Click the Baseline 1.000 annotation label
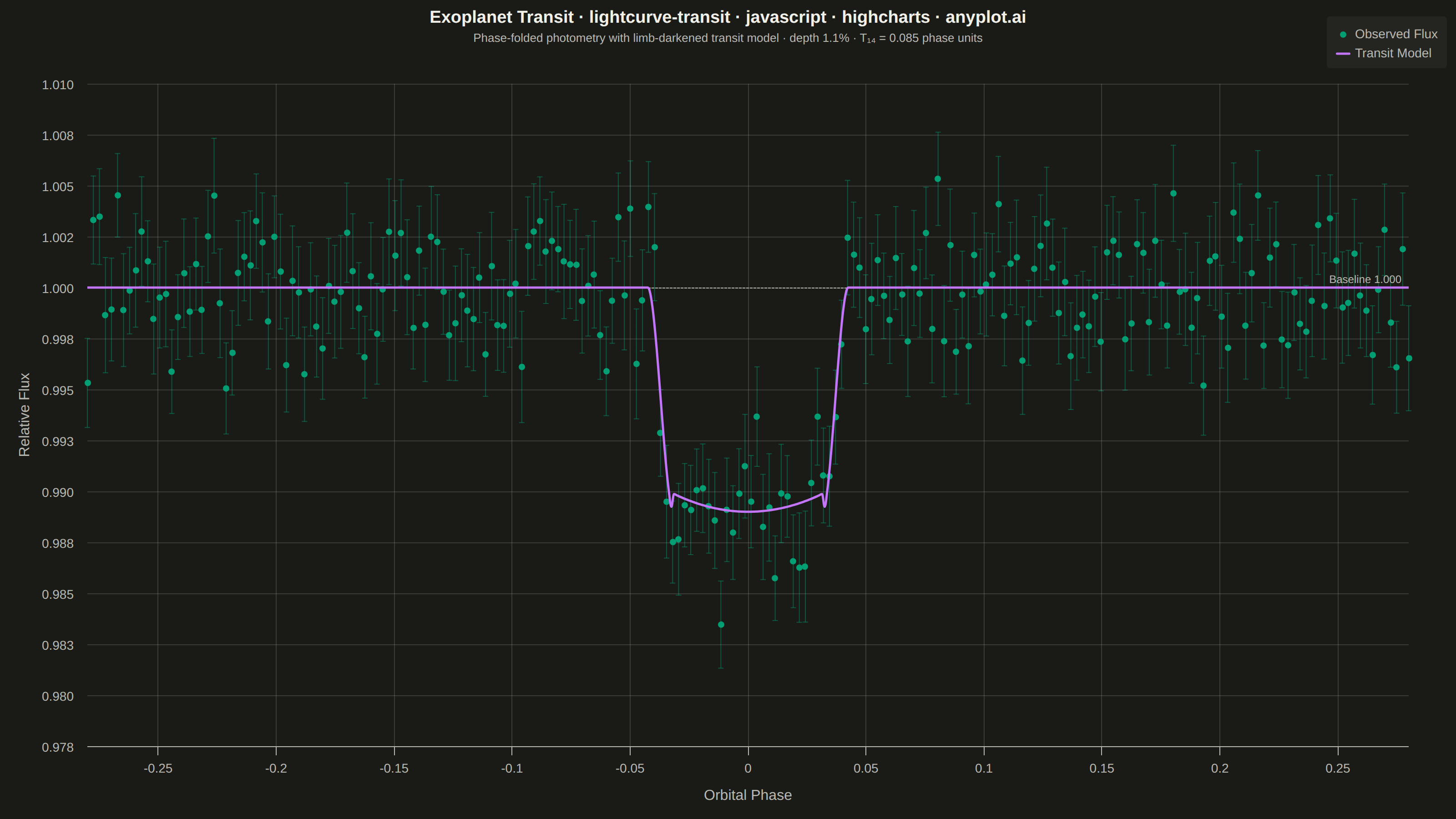Screen dimensions: 1456x819 pyautogui.click(x=1365, y=279)
